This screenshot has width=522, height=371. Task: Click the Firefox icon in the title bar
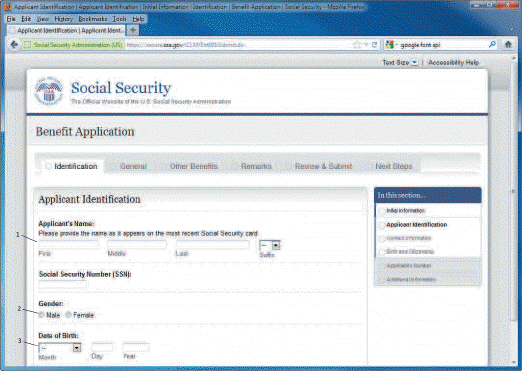pos(8,6)
